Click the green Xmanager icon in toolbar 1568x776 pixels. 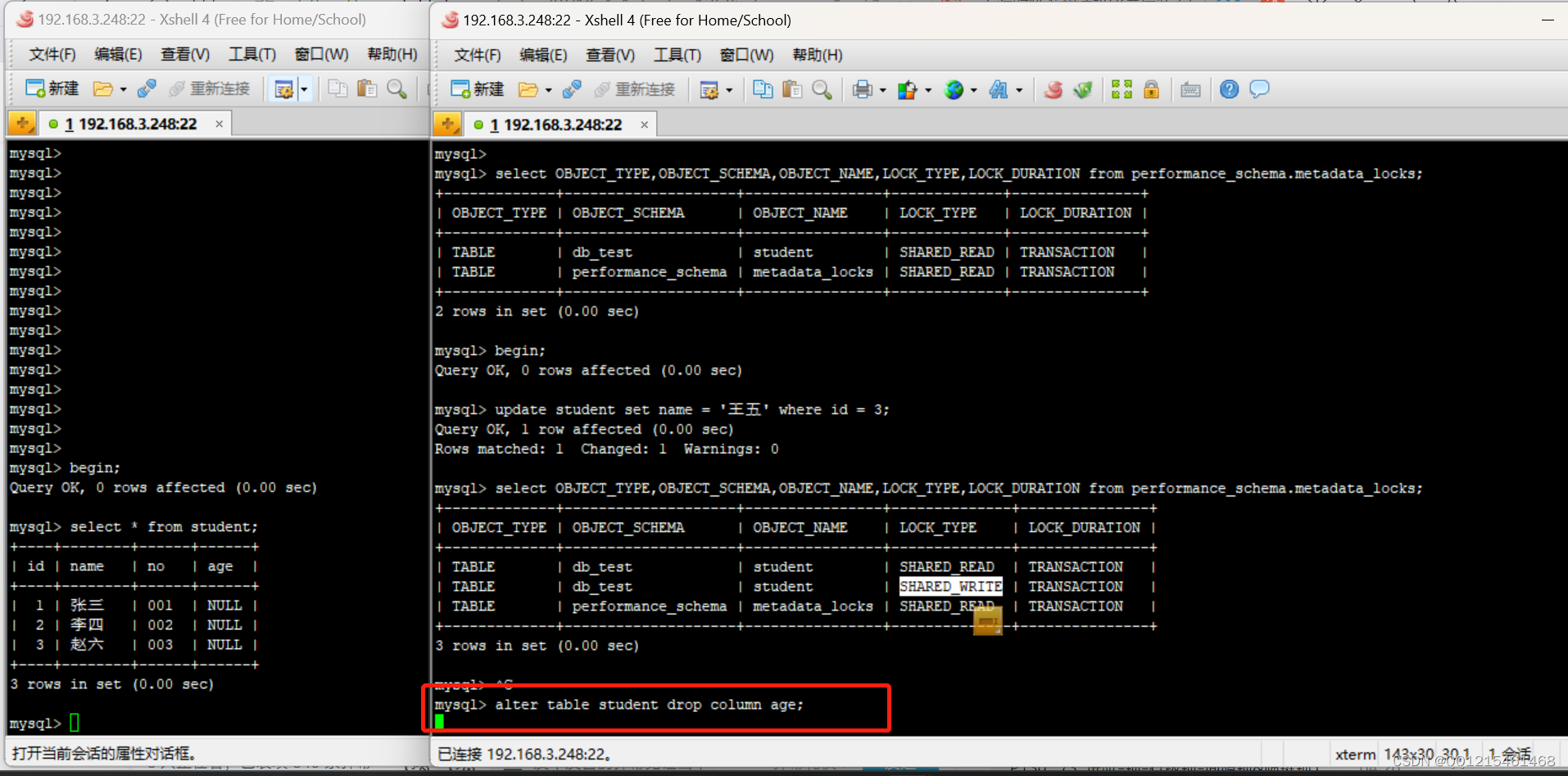1083,89
